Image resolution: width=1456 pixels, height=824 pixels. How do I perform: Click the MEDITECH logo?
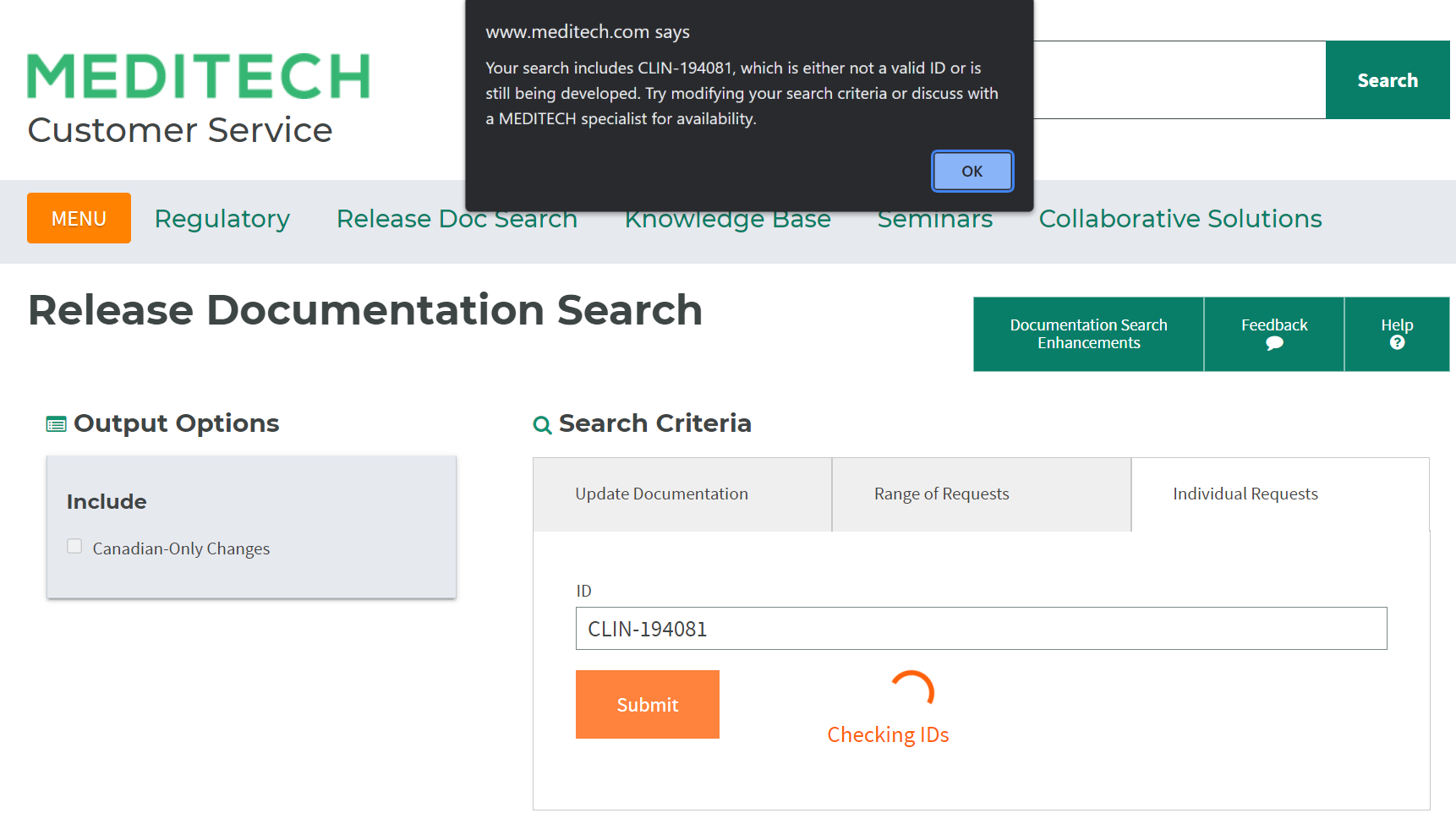click(x=199, y=76)
